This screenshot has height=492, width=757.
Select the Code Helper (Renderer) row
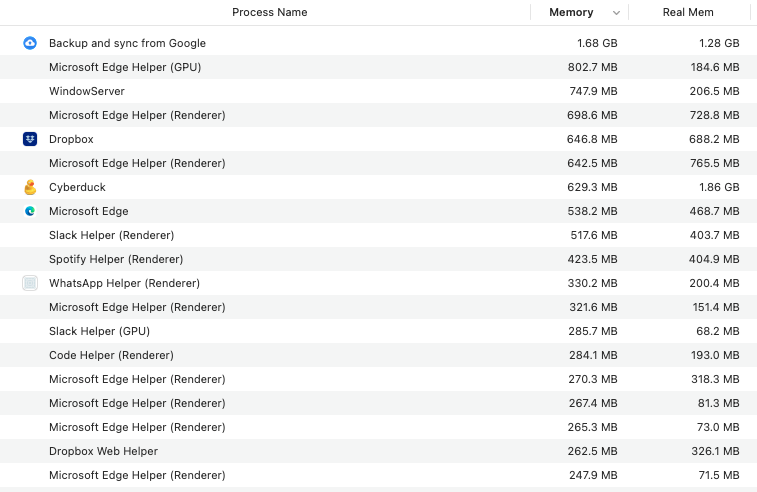(378, 355)
